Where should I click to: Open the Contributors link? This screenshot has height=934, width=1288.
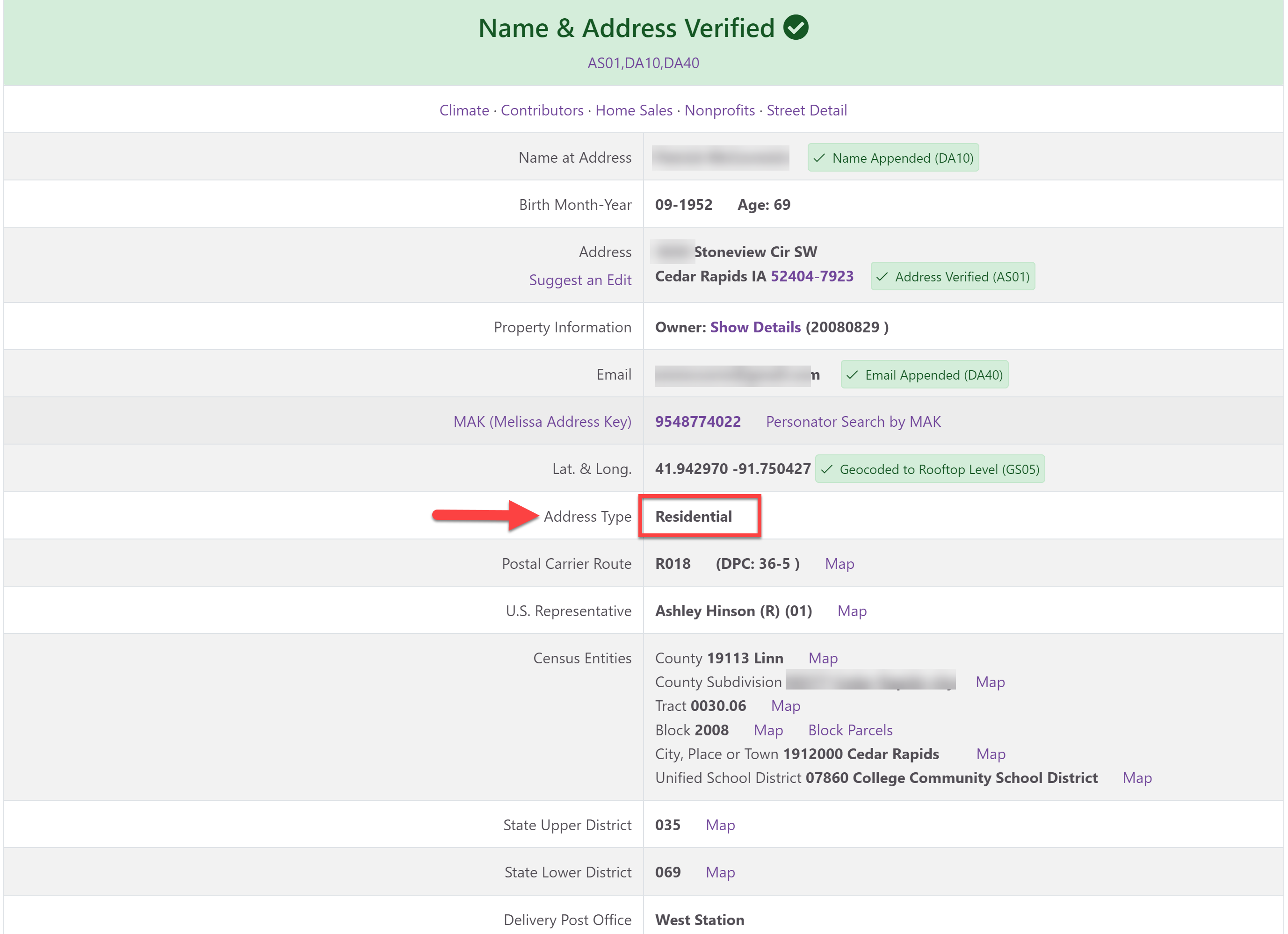click(542, 110)
